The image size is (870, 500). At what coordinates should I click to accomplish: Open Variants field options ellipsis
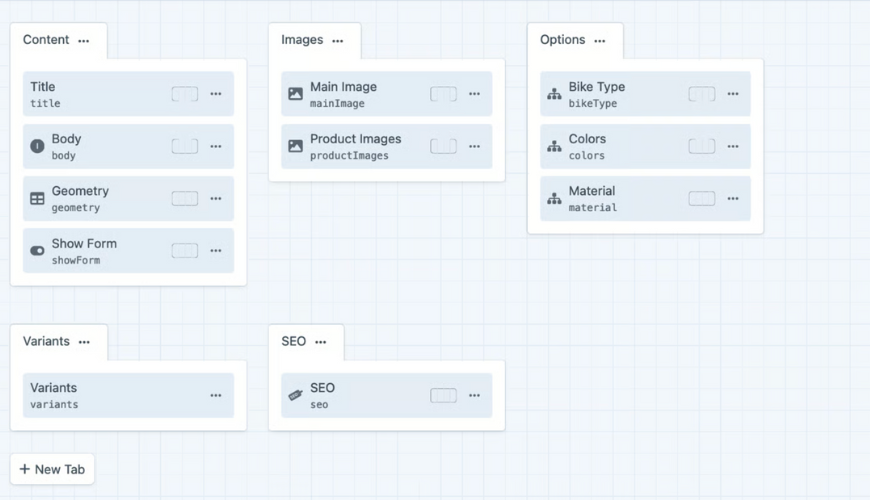tap(216, 396)
